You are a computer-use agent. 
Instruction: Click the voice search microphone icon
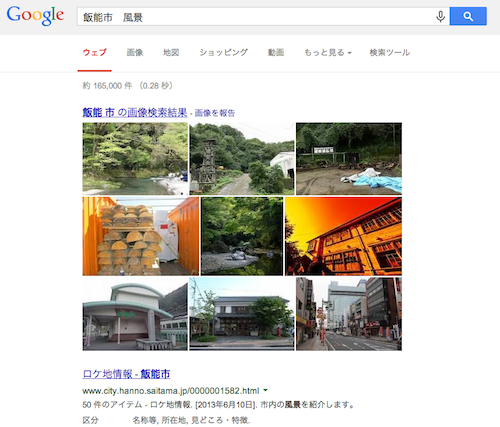tap(440, 16)
